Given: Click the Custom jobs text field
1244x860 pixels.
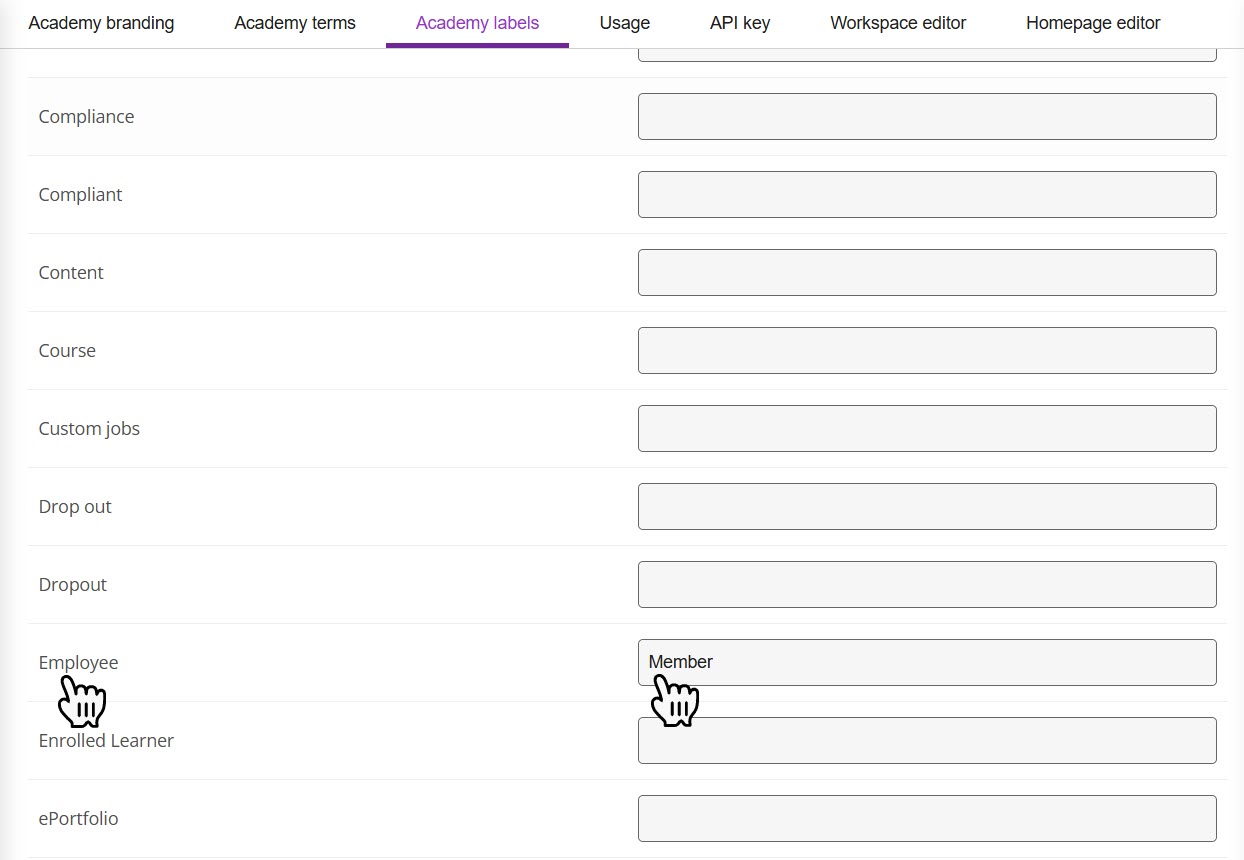Looking at the screenshot, I should (x=927, y=429).
